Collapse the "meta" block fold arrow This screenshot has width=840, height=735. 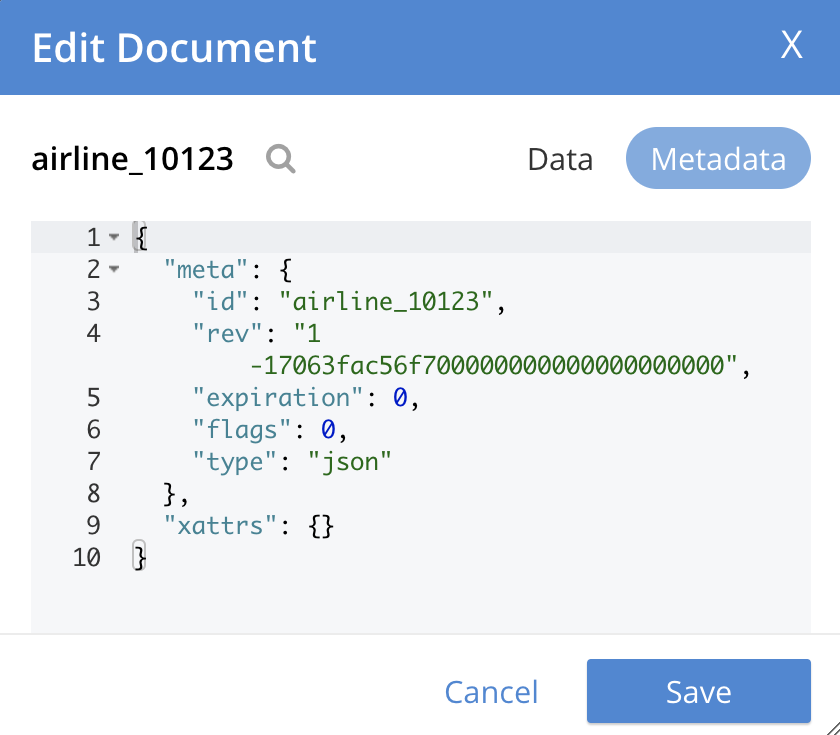(113, 269)
